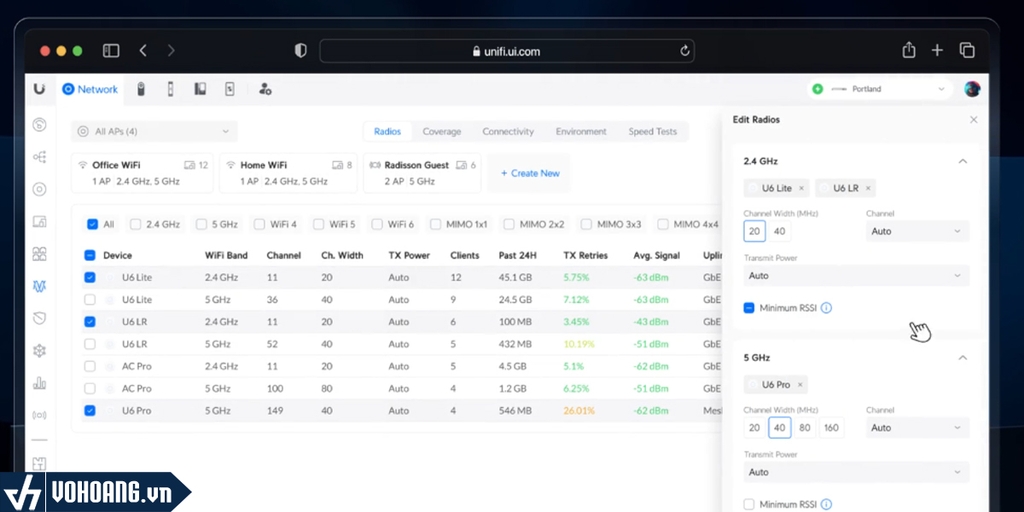The width and height of the screenshot is (1024, 512).
Task: Open the Ports grid icon in sidebar
Action: pos(39,253)
